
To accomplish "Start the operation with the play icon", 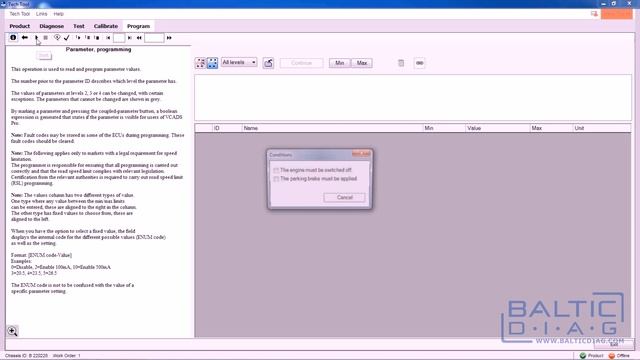I will pos(36,38).
